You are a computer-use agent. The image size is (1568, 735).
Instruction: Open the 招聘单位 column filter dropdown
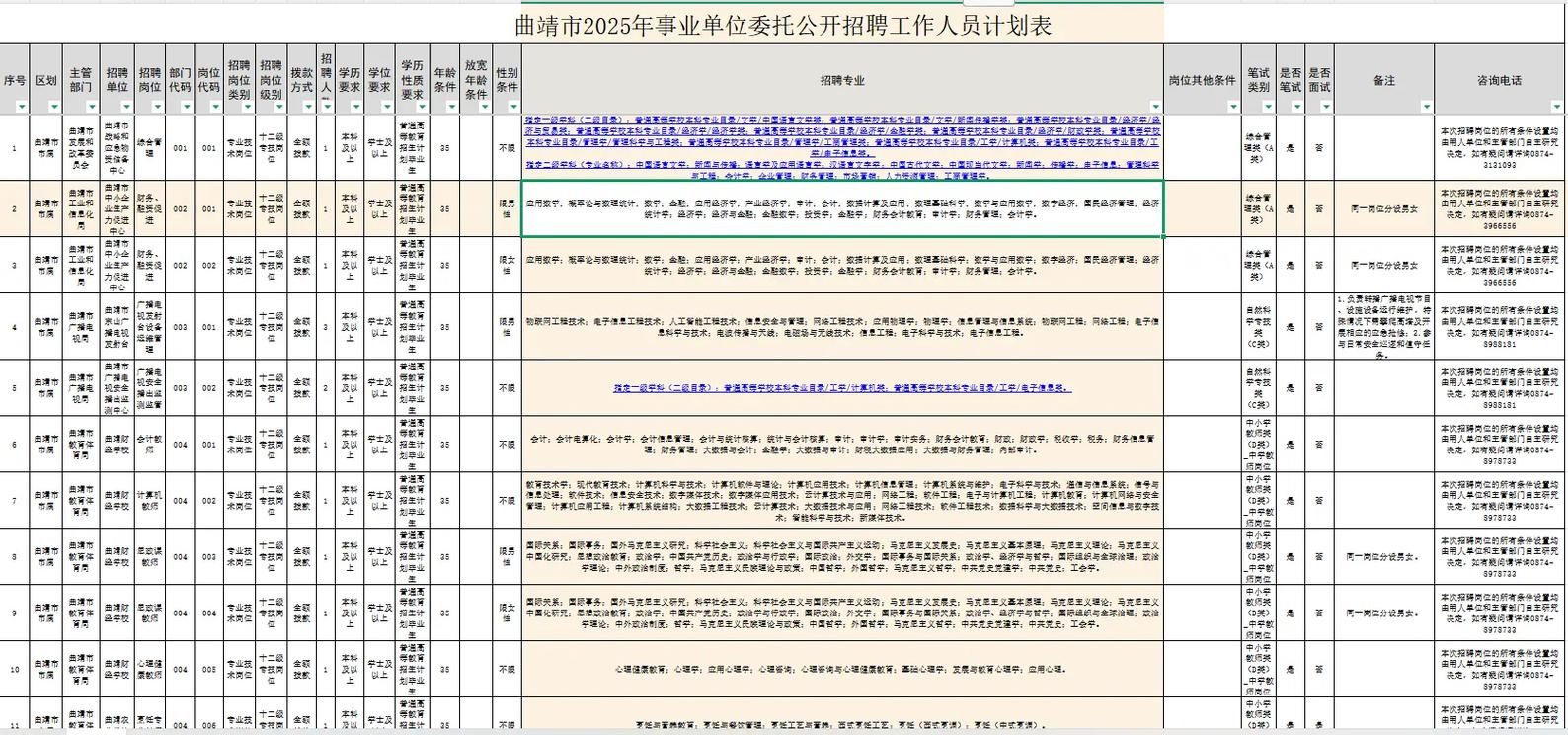(x=125, y=107)
